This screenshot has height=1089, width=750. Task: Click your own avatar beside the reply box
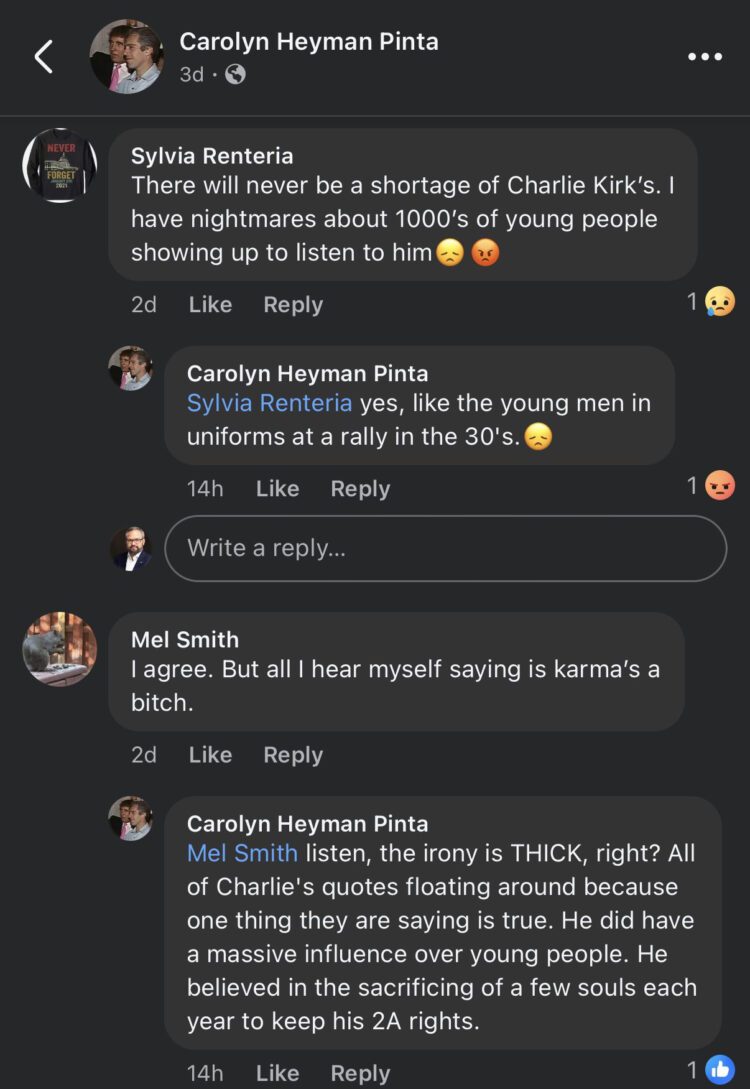click(135, 548)
